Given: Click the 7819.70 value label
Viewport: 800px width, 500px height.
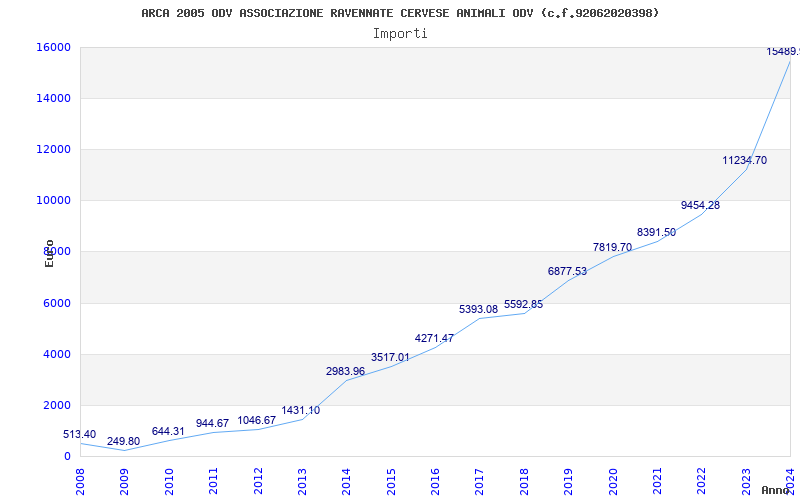Looking at the screenshot, I should click(x=612, y=247).
